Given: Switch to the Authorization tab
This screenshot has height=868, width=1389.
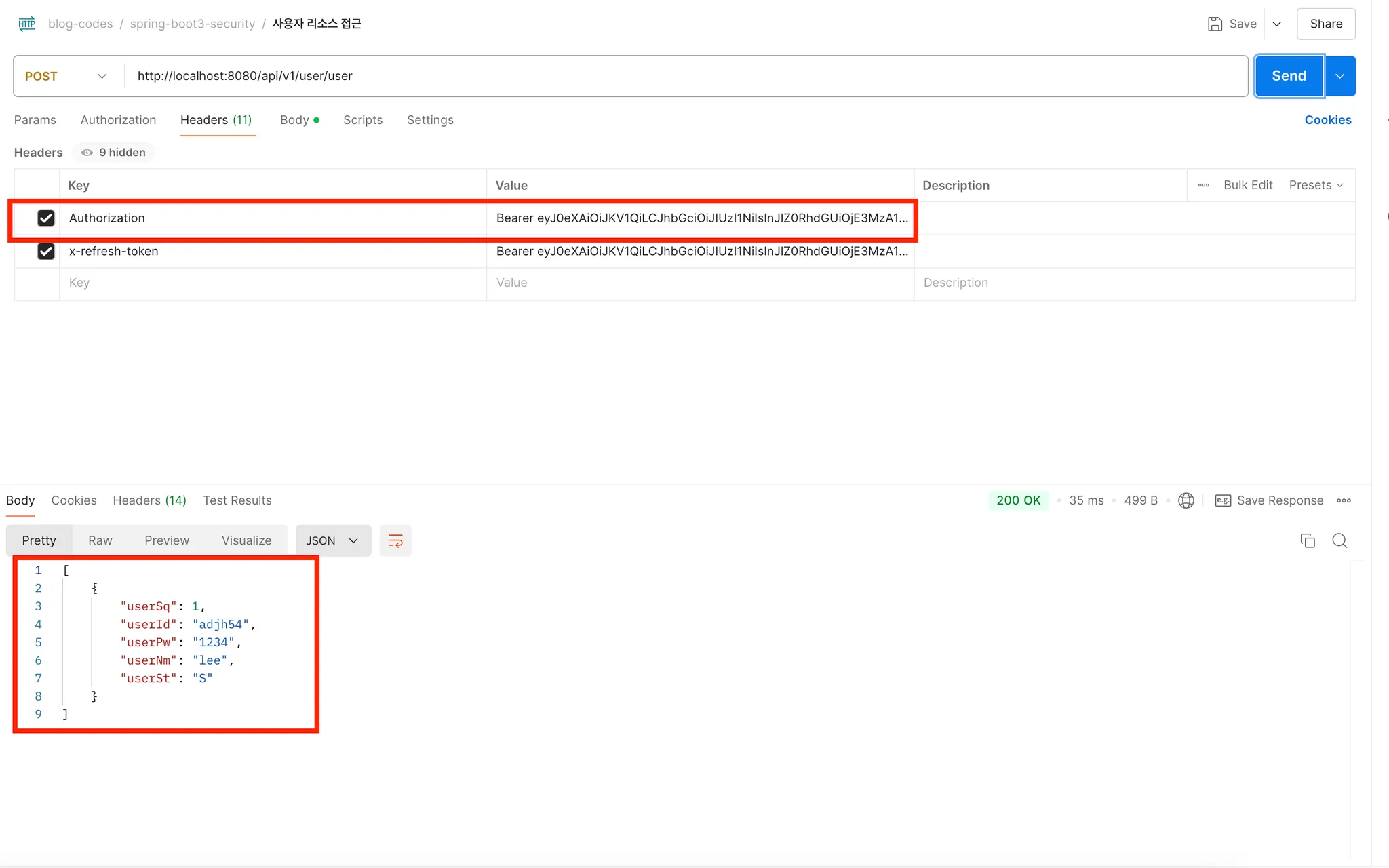Looking at the screenshot, I should coord(118,120).
